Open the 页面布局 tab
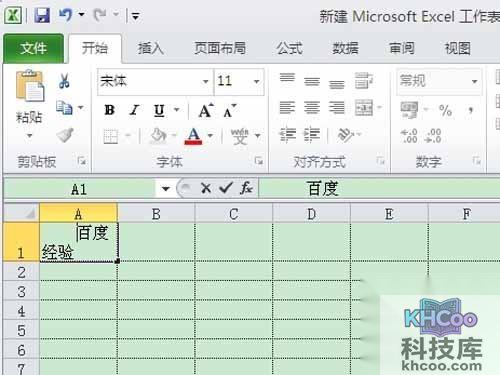 coord(220,49)
